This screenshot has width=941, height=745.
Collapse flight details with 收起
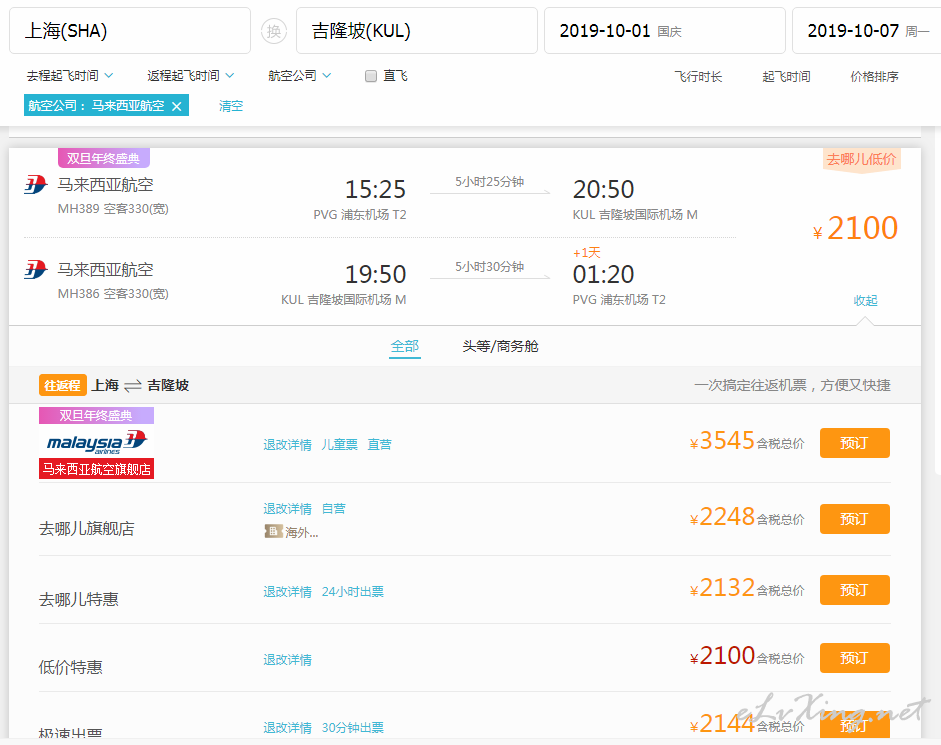point(865,300)
